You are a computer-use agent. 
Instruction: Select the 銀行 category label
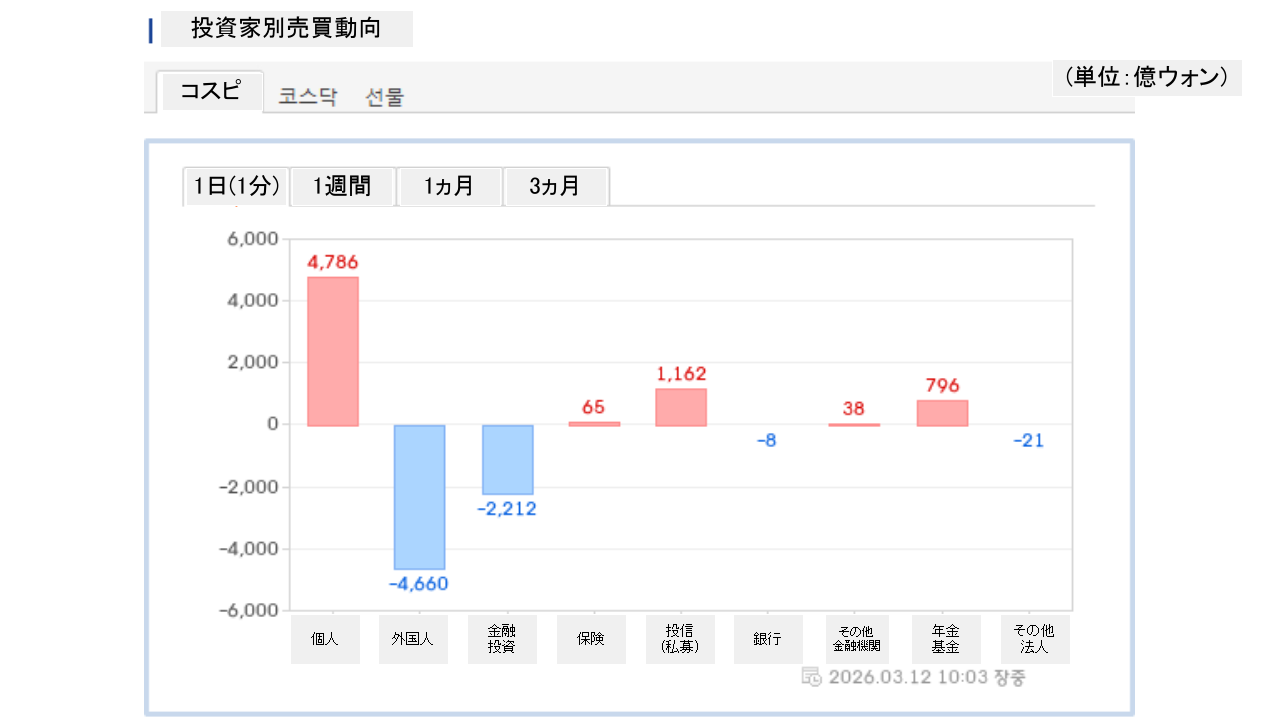pos(768,639)
